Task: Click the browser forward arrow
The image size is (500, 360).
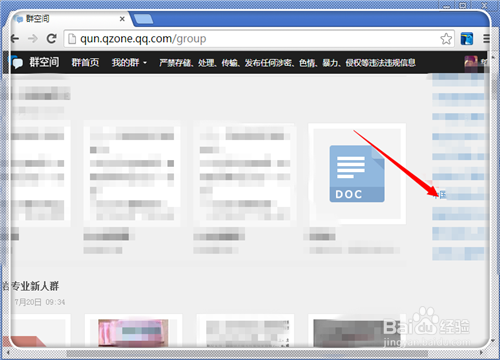Action: [x=33, y=39]
